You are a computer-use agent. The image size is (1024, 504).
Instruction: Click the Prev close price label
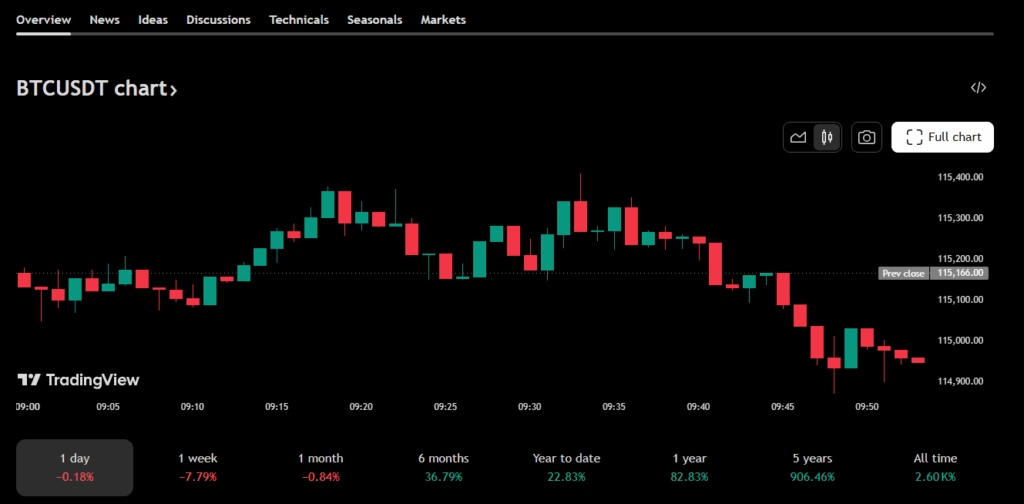(903, 273)
